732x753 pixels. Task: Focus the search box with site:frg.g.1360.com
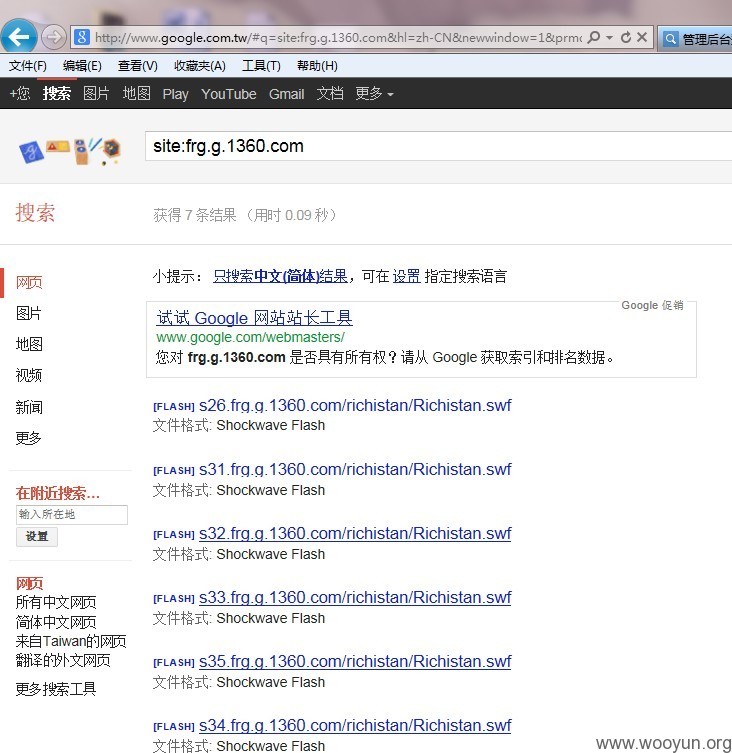[x=438, y=146]
